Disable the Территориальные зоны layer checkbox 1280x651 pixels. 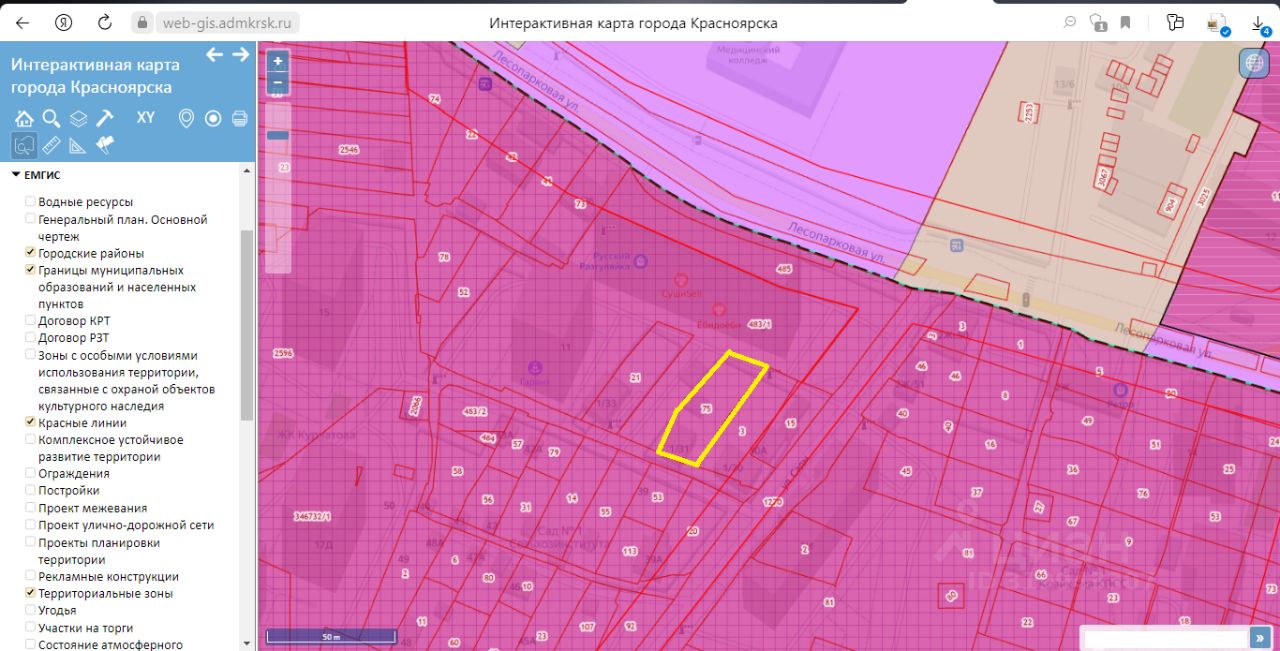pos(31,593)
